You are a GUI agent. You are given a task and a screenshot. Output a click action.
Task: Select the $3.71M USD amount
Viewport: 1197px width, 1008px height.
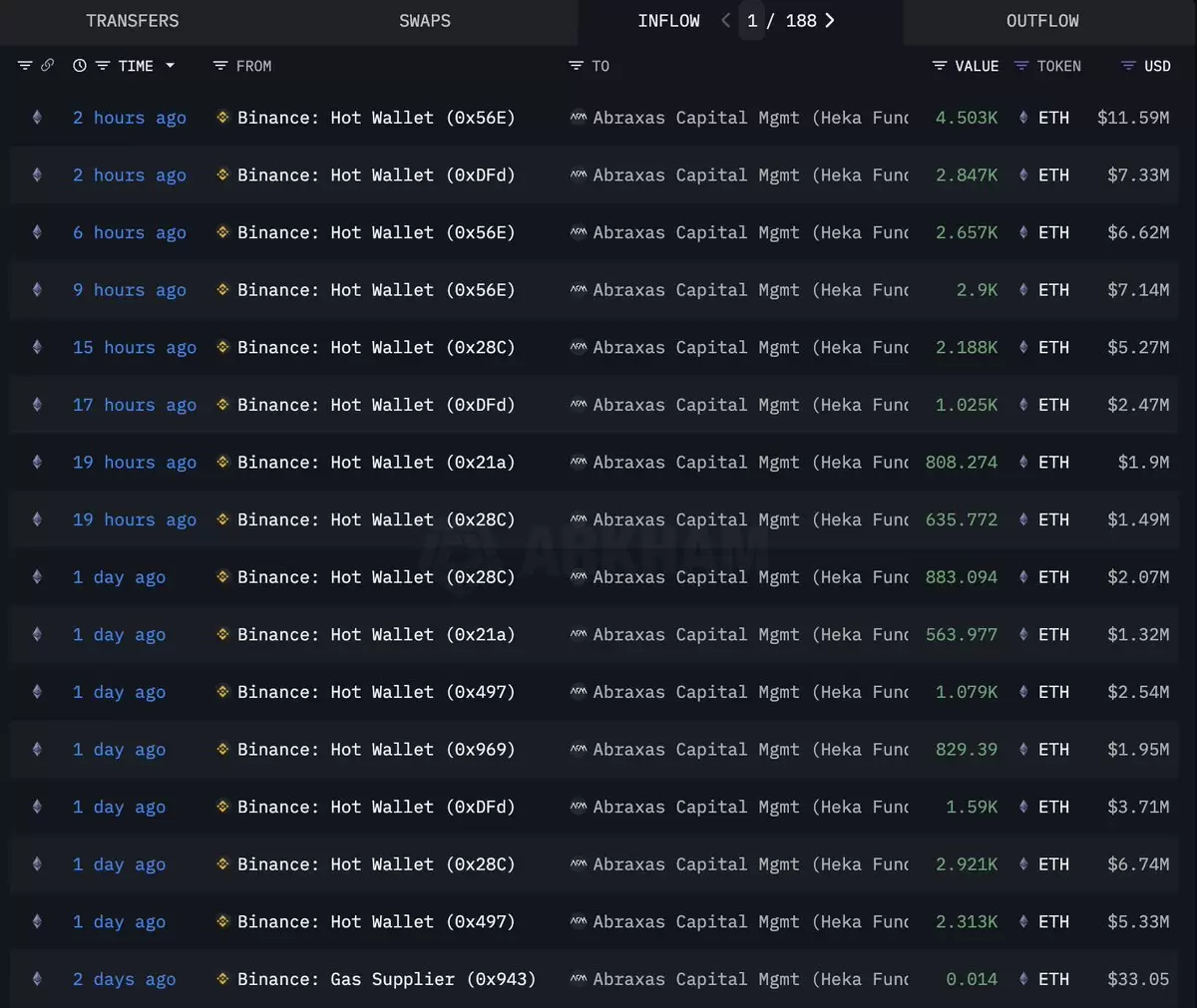pos(1138,807)
